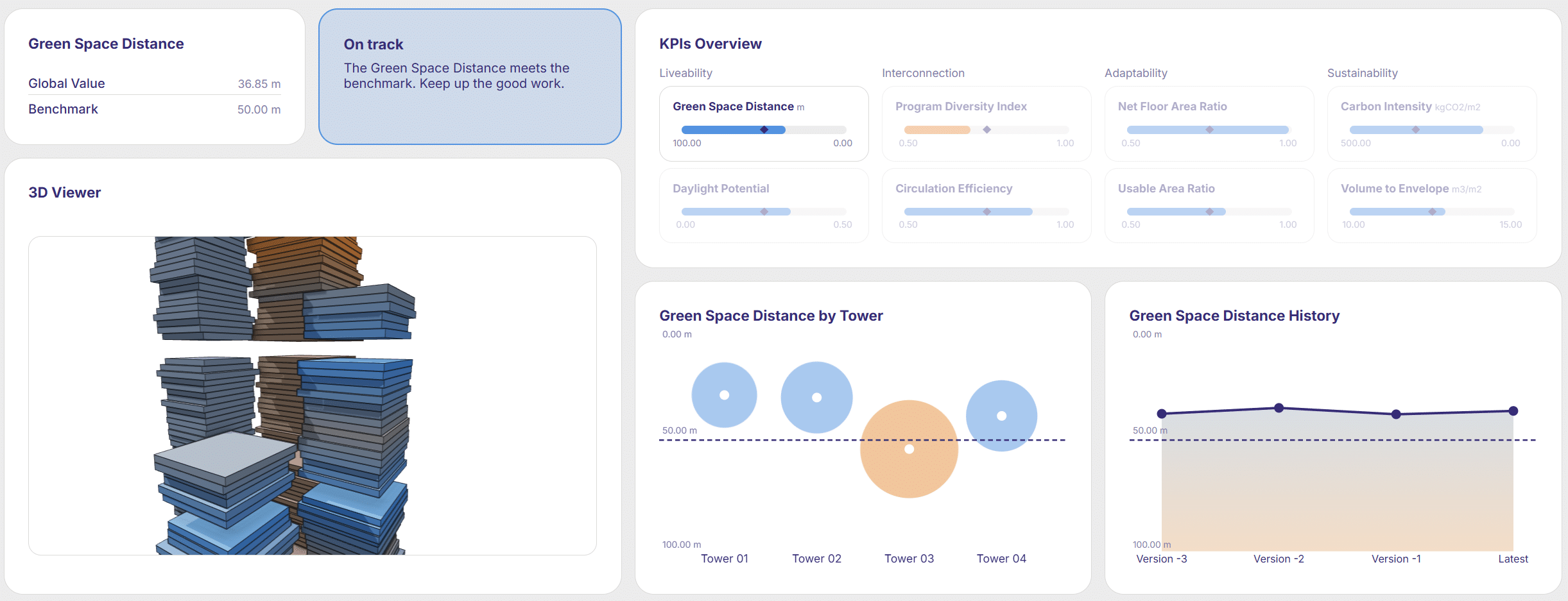
Task: Choose the Daylight Potential KPI card
Action: 763,205
